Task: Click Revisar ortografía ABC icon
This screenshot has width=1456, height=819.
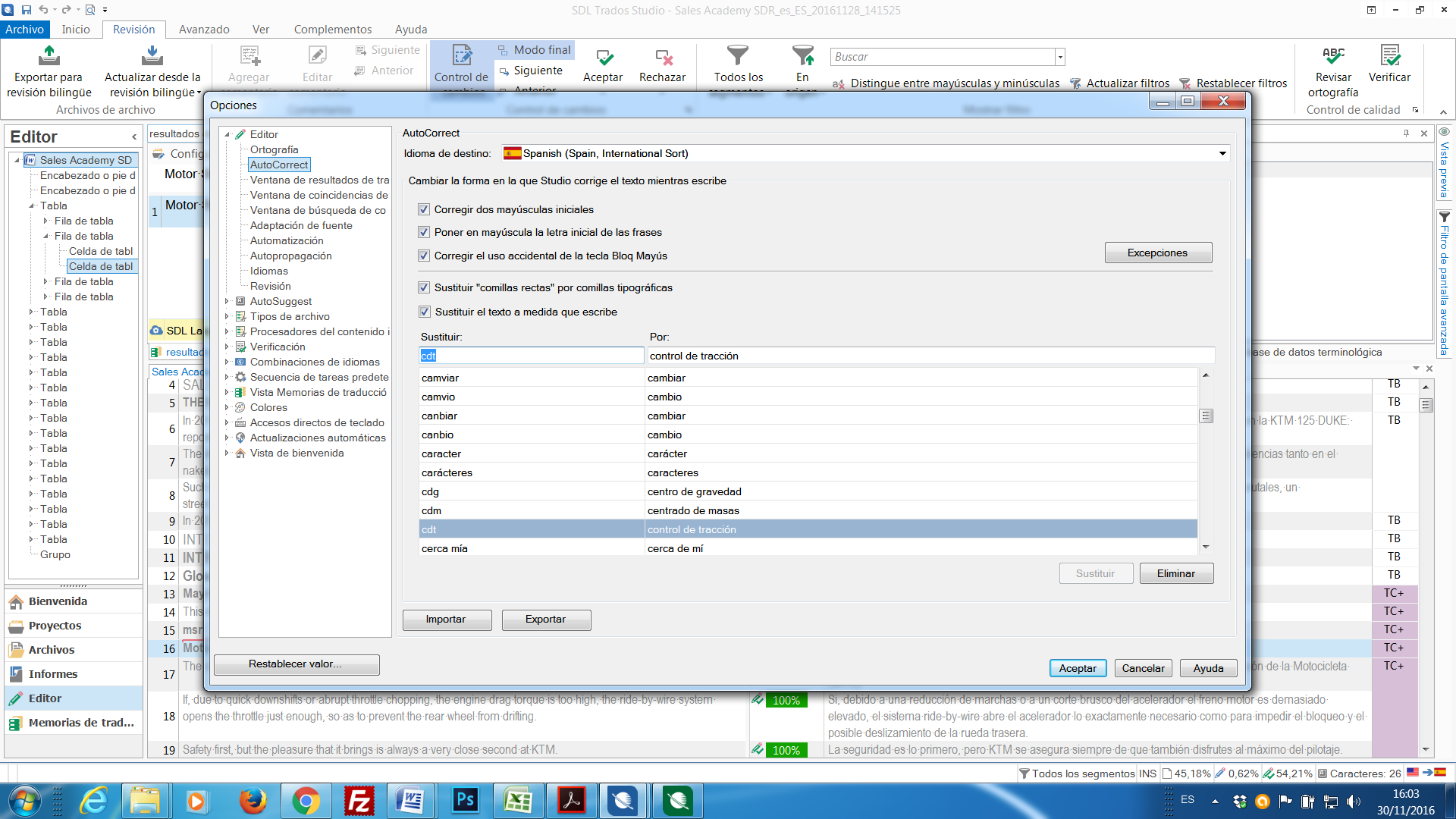Action: coord(1333,55)
